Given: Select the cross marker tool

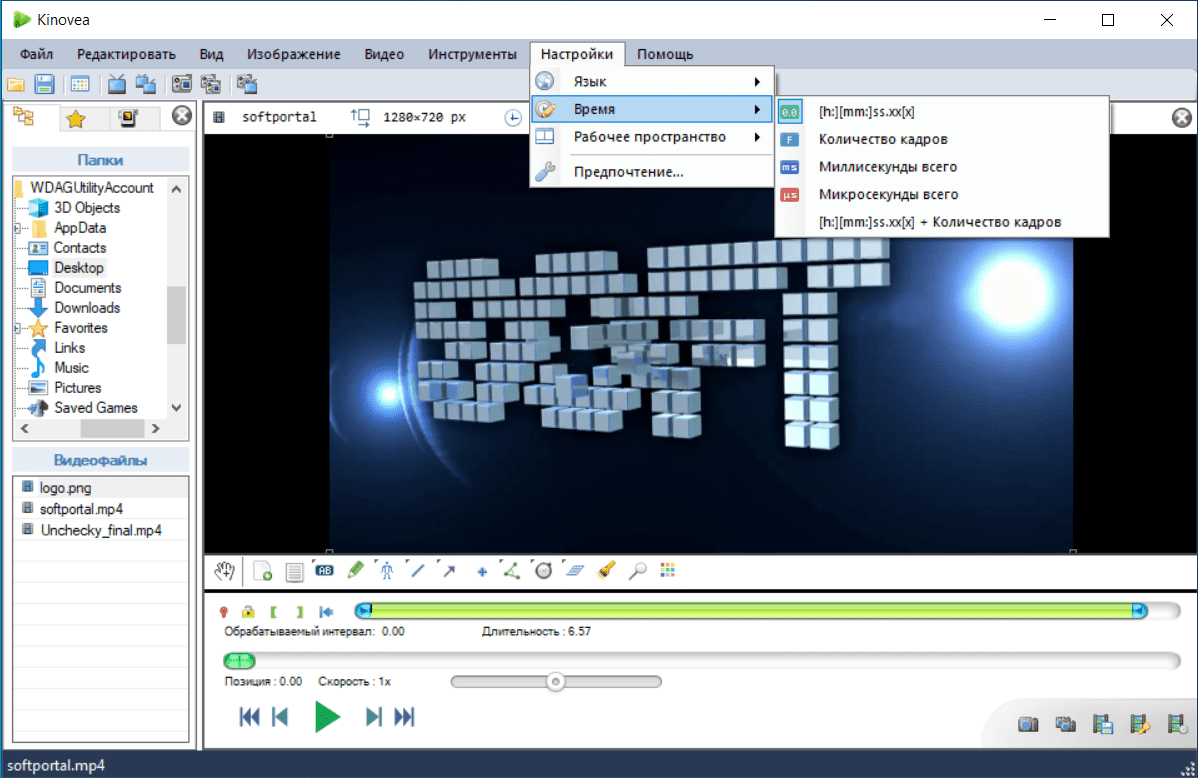Looking at the screenshot, I should [x=482, y=572].
